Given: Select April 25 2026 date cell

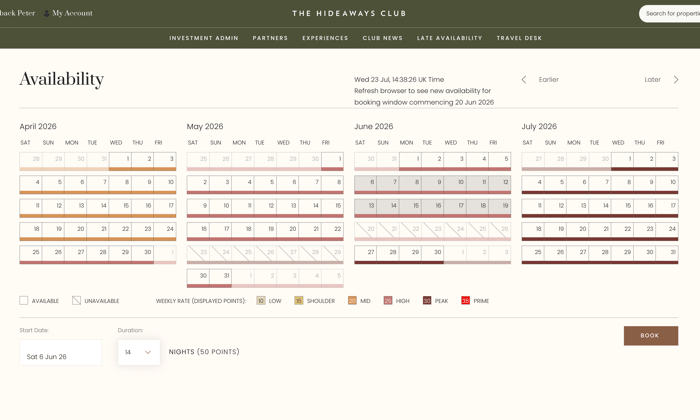Looking at the screenshot, I should click(x=31, y=253).
